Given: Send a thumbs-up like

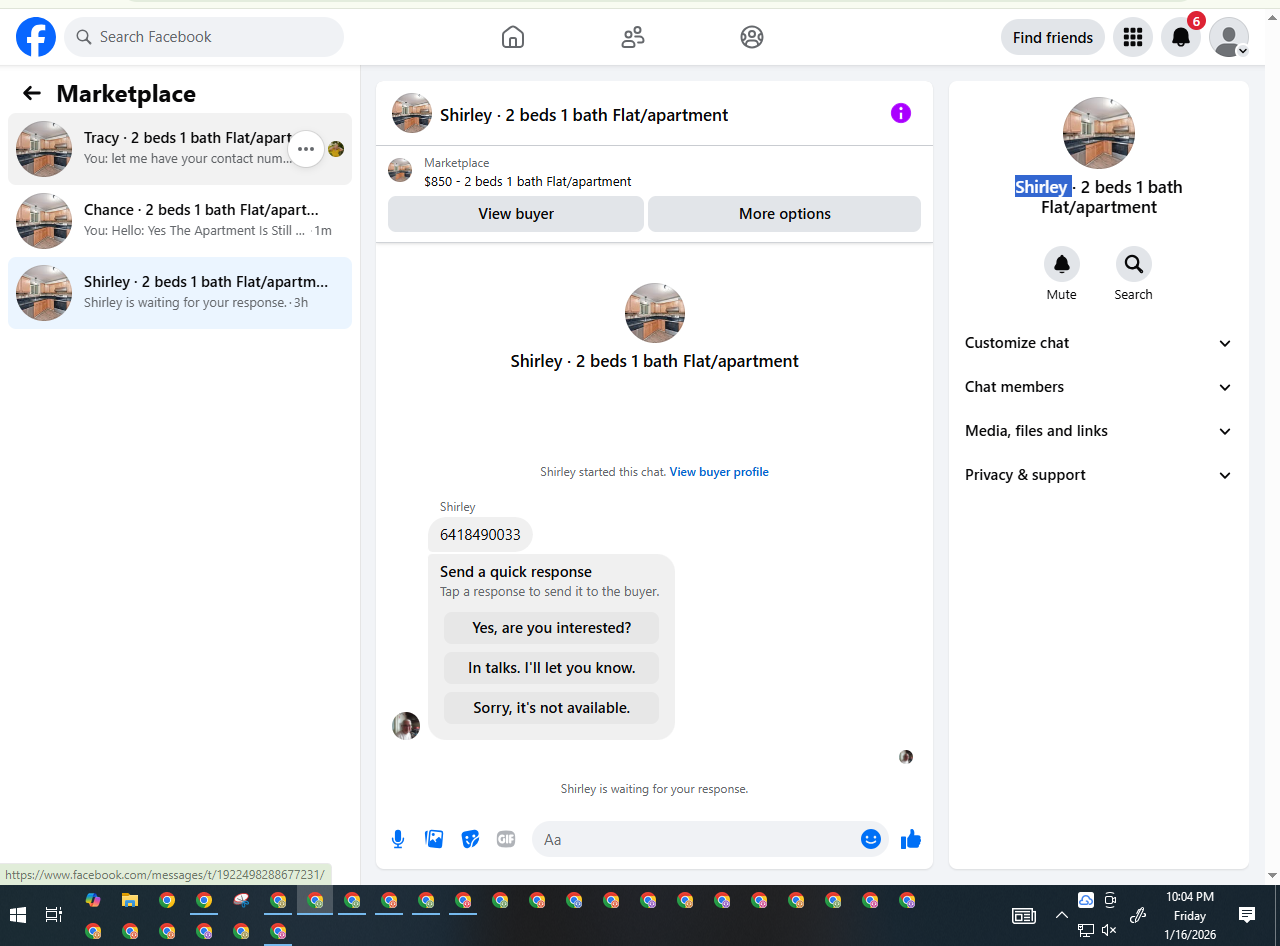Looking at the screenshot, I should [x=910, y=839].
